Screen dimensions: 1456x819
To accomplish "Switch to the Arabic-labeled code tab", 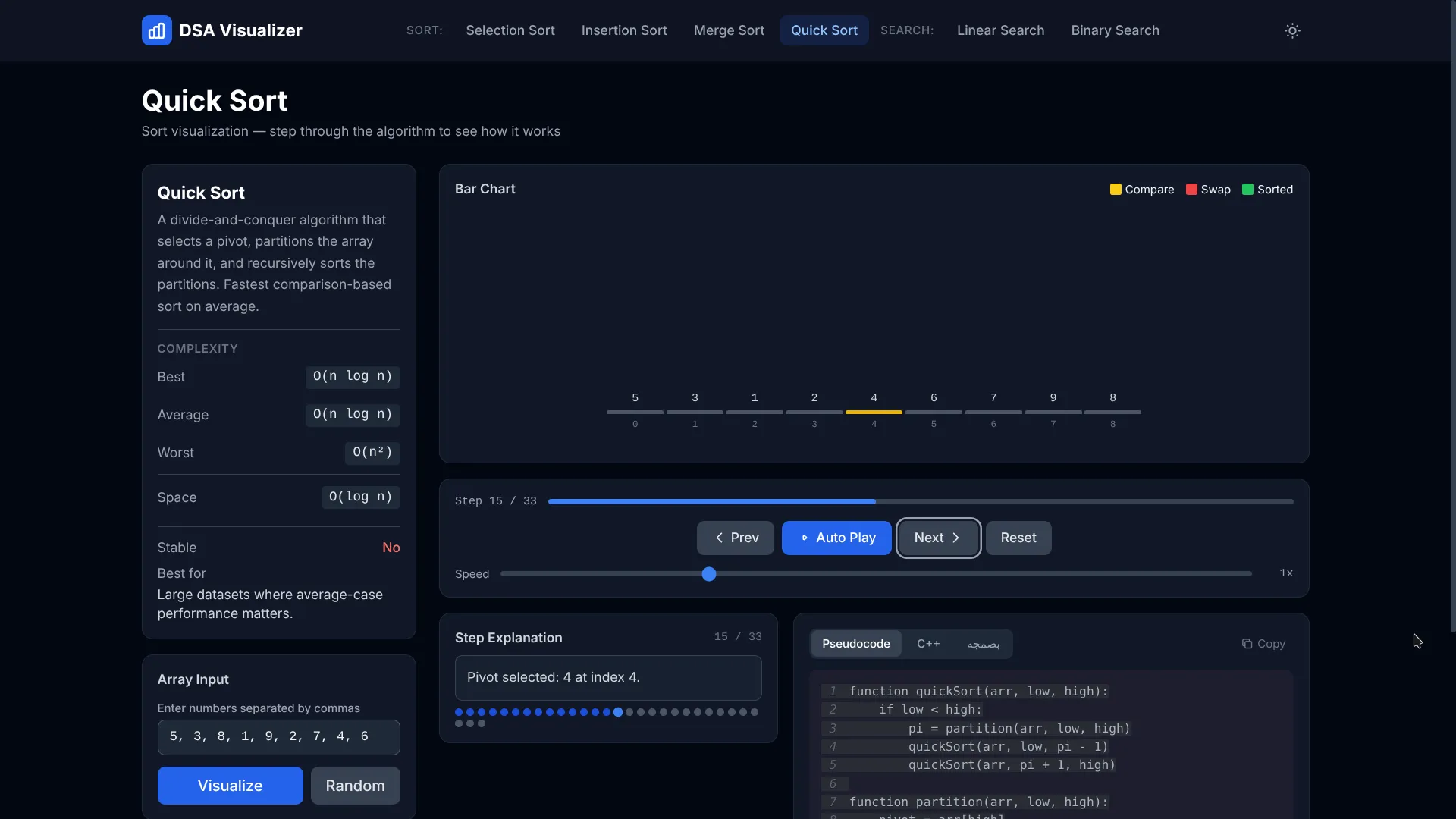I will pyautogui.click(x=983, y=644).
